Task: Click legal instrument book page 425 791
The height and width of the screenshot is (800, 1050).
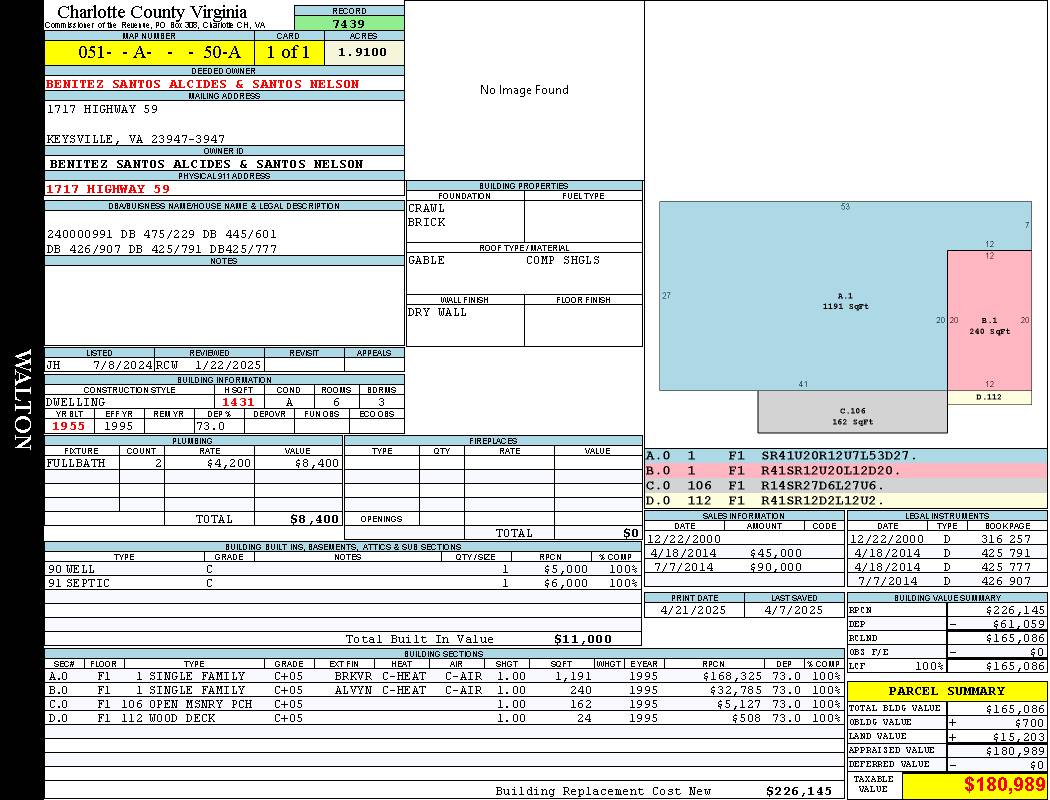Action: 1006,554
